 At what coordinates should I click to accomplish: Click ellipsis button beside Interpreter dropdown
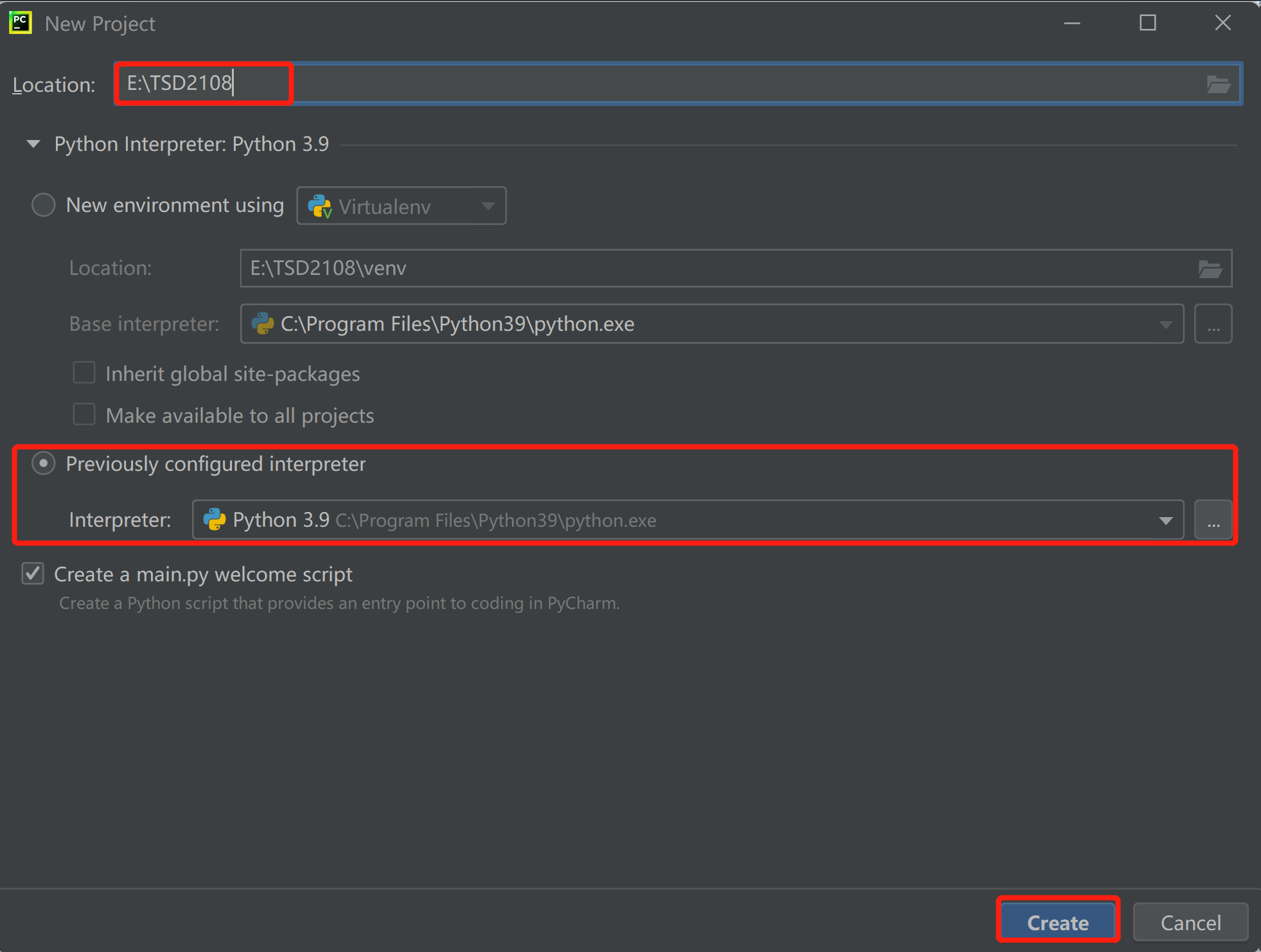click(x=1213, y=520)
